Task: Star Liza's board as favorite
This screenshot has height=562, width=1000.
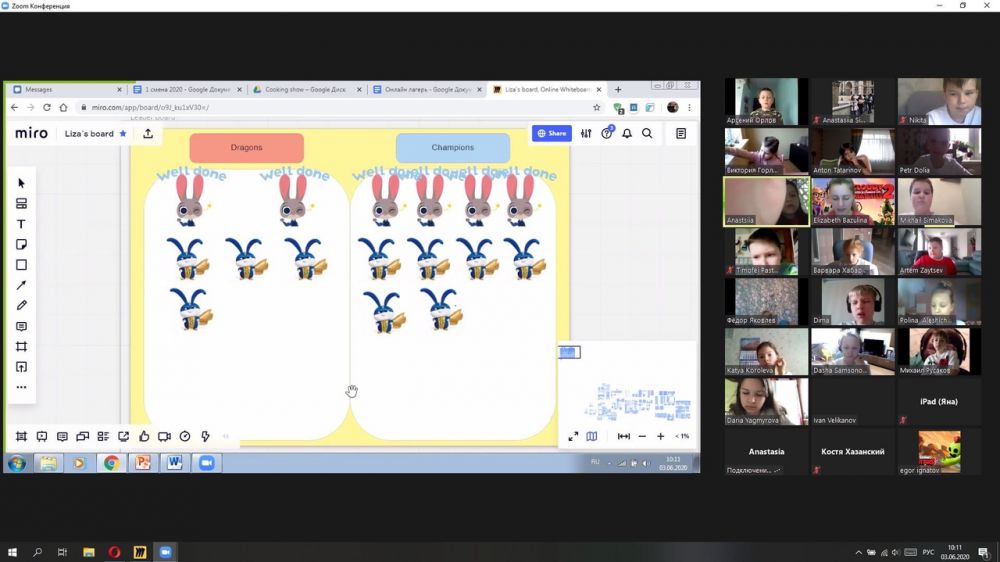Action: click(123, 133)
